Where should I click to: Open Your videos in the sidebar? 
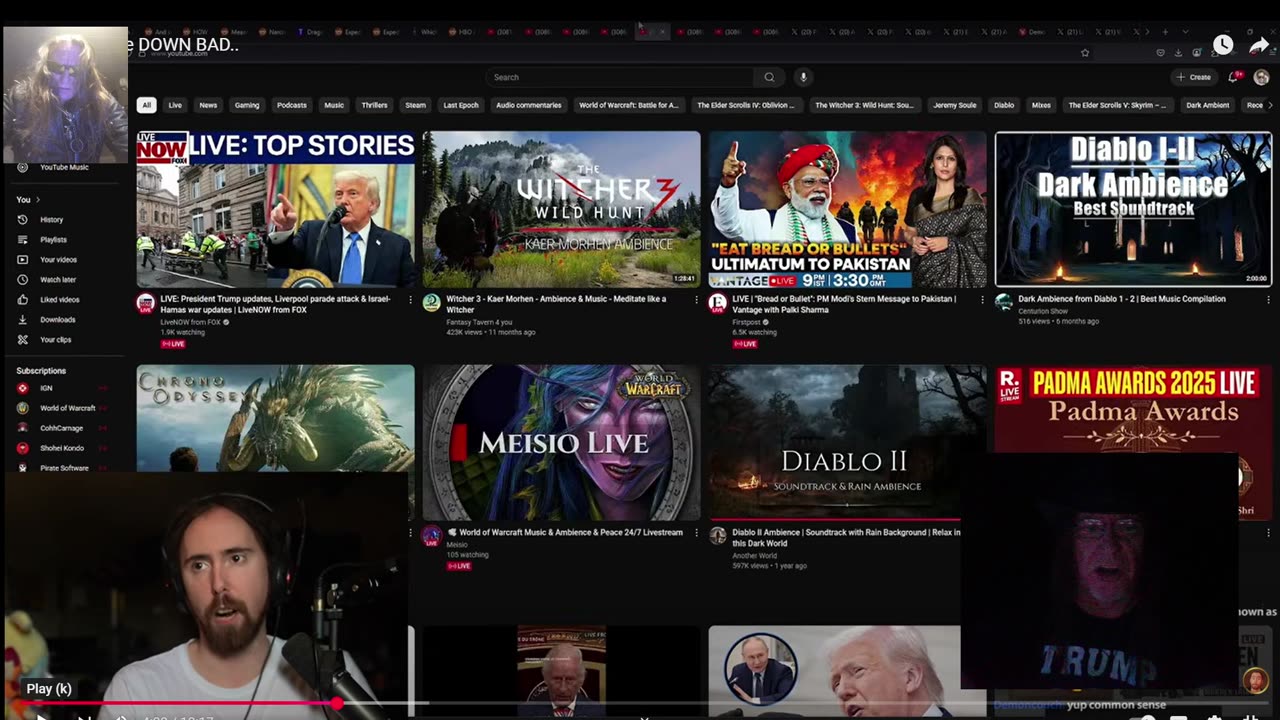click(58, 260)
